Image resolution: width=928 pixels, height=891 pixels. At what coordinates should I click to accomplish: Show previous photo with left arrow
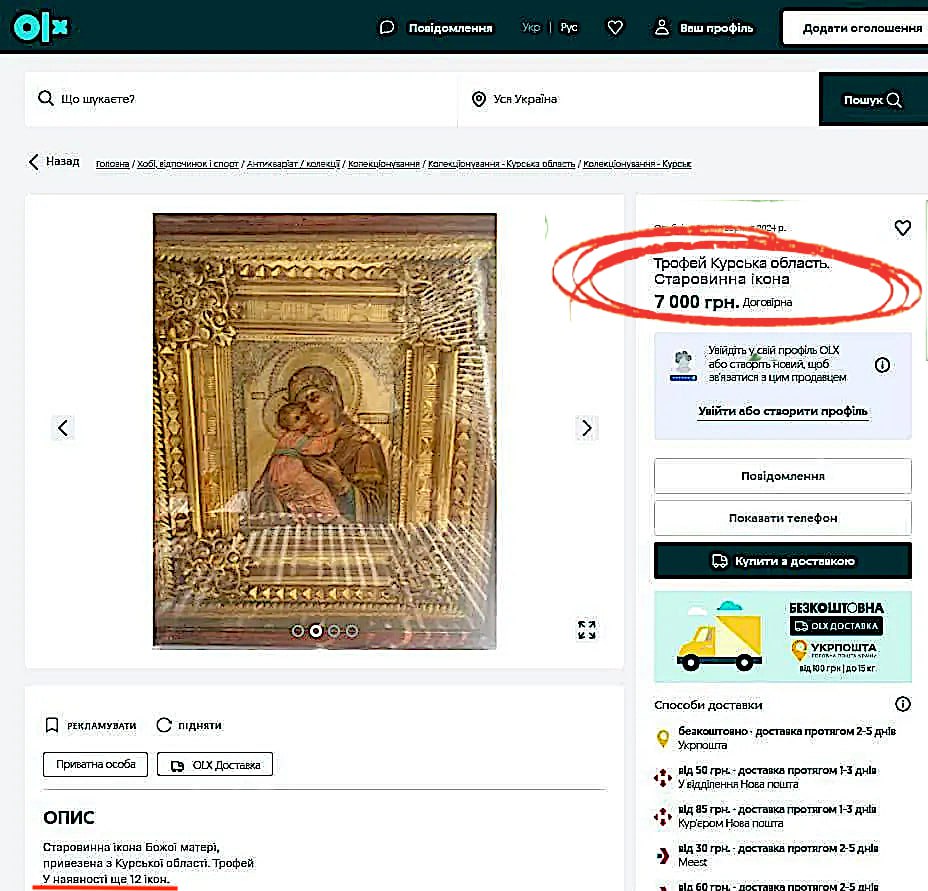point(63,427)
